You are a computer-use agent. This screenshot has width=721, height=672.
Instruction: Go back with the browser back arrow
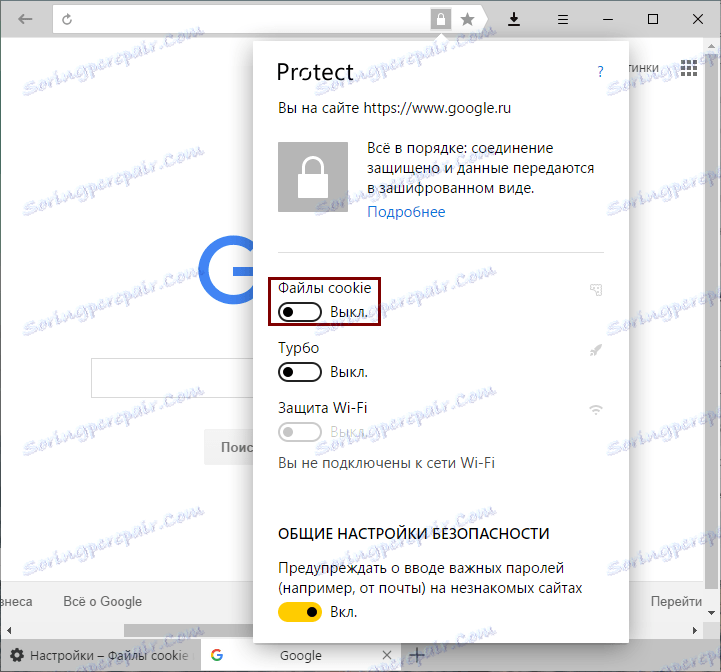tap(25, 19)
